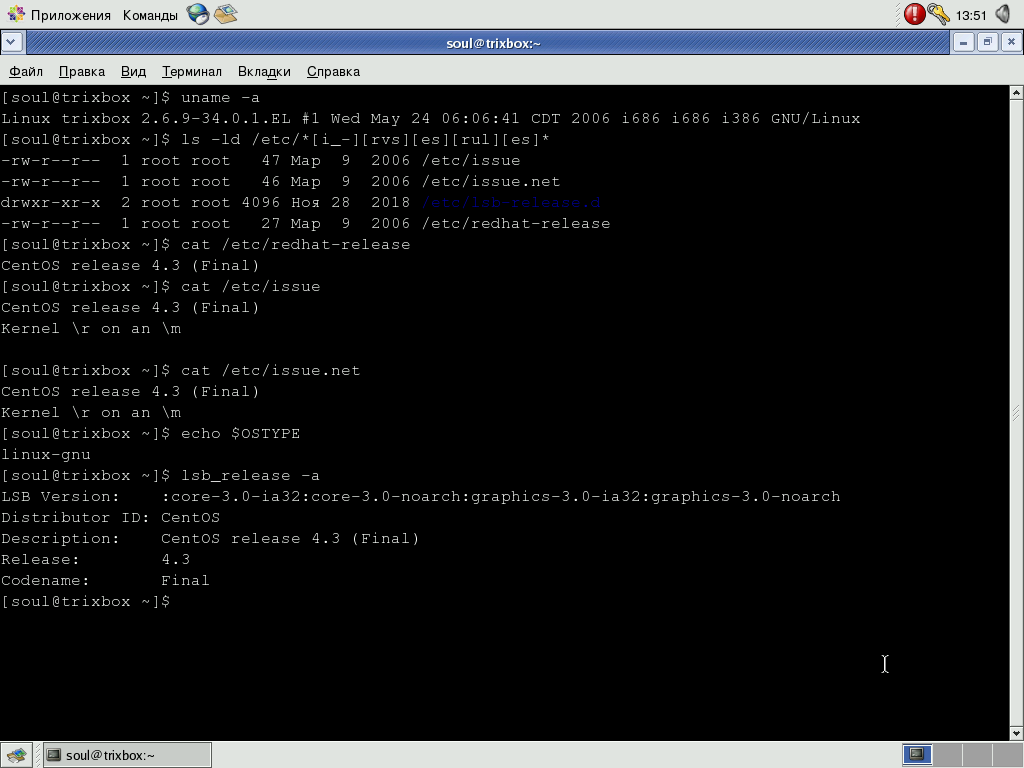Viewport: 1024px width, 768px height.
Task: Click the "cat /etc/redhat-release" command text
Action: [x=296, y=244]
